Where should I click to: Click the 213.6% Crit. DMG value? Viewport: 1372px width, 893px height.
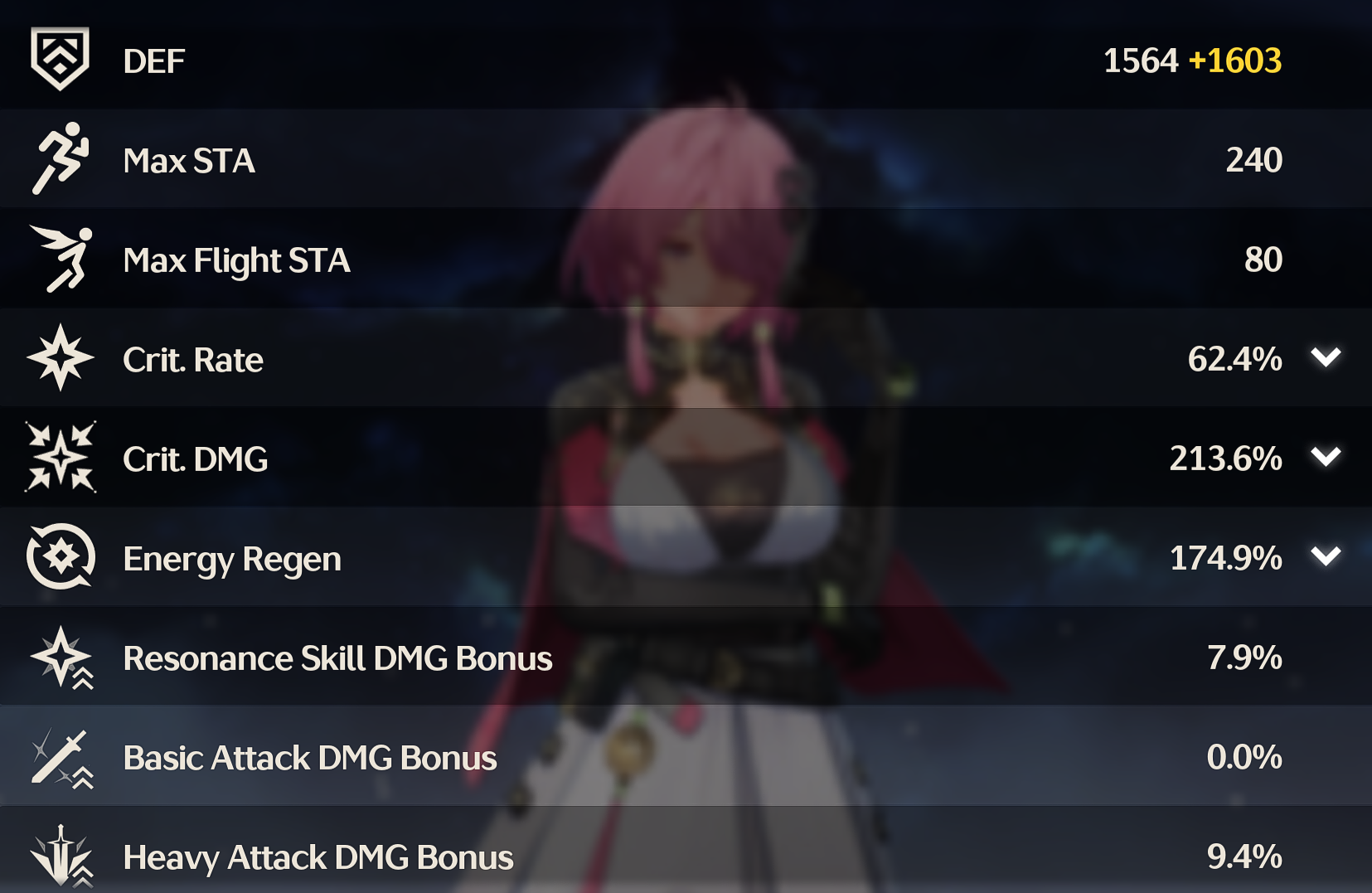[1226, 459]
